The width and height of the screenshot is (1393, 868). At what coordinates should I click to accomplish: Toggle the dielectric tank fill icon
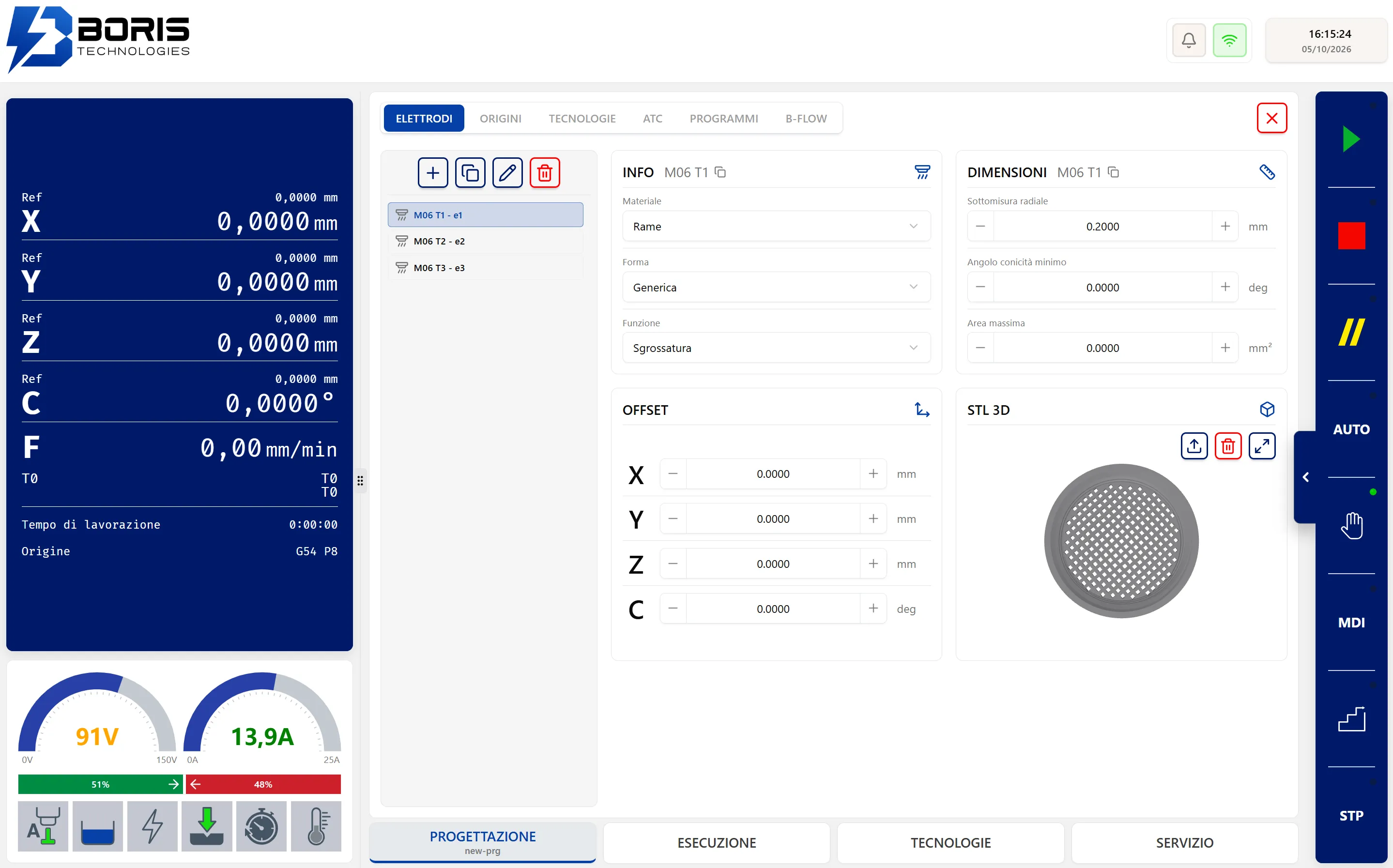coord(98,826)
